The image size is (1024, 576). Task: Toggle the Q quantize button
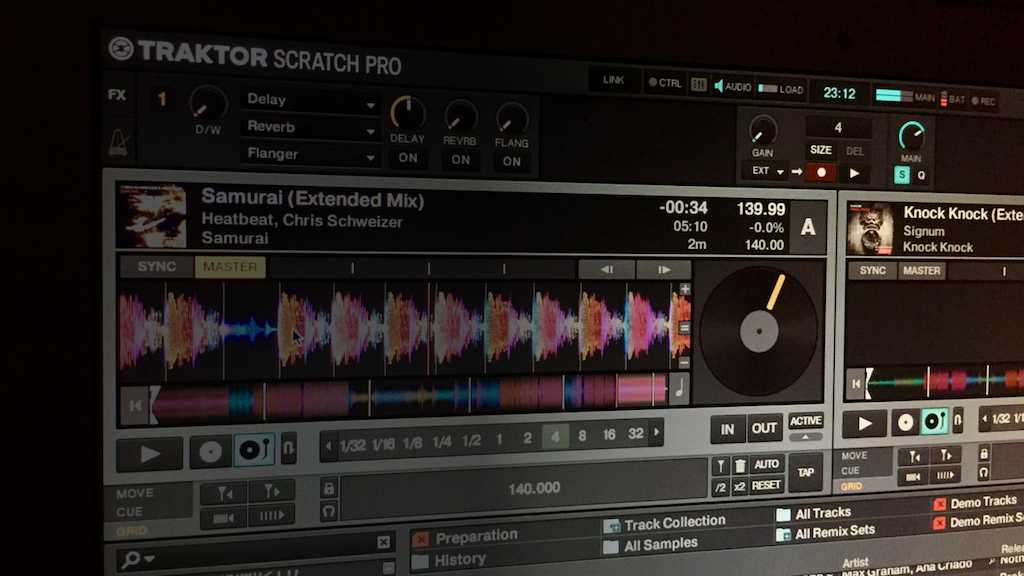pos(921,176)
